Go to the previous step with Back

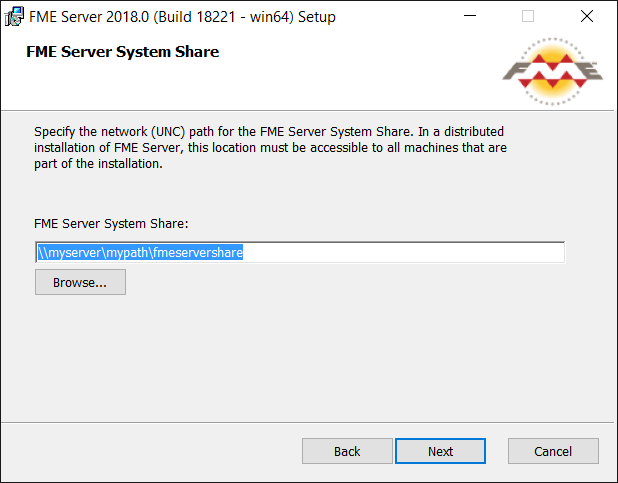(347, 451)
